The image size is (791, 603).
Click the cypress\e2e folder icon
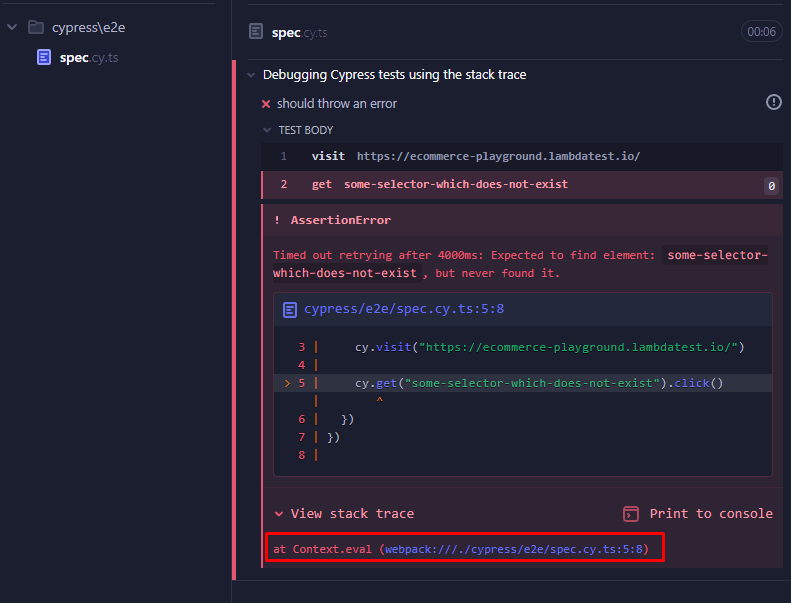coord(36,27)
